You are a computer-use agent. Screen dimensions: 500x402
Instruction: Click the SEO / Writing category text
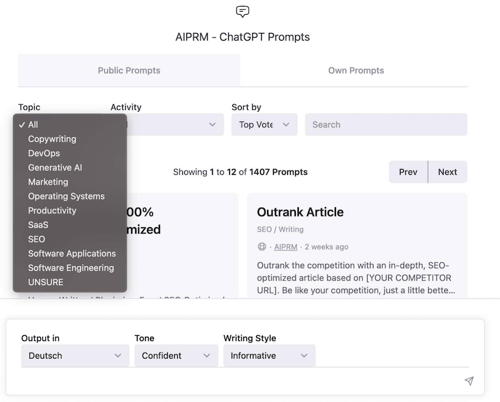point(280,229)
